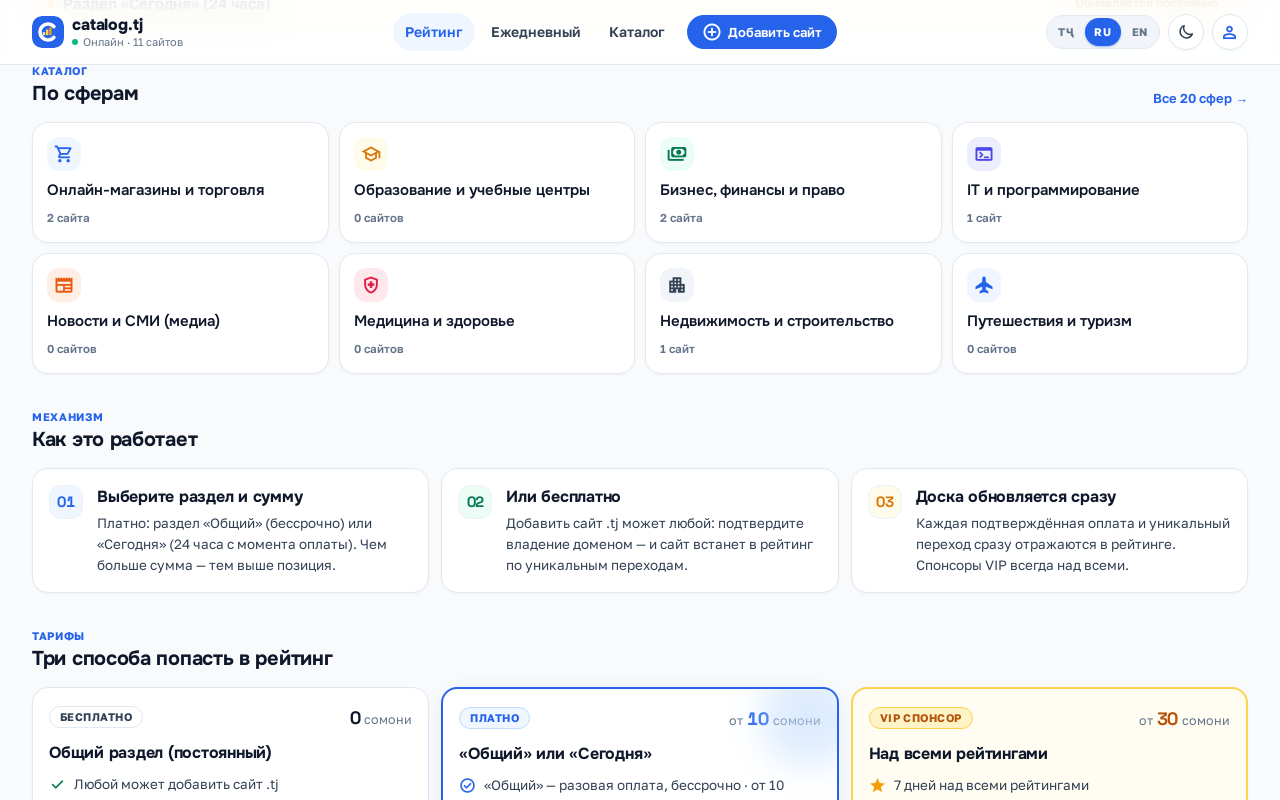Go to Ежедневный tab
The width and height of the screenshot is (1280, 800).
(x=536, y=32)
